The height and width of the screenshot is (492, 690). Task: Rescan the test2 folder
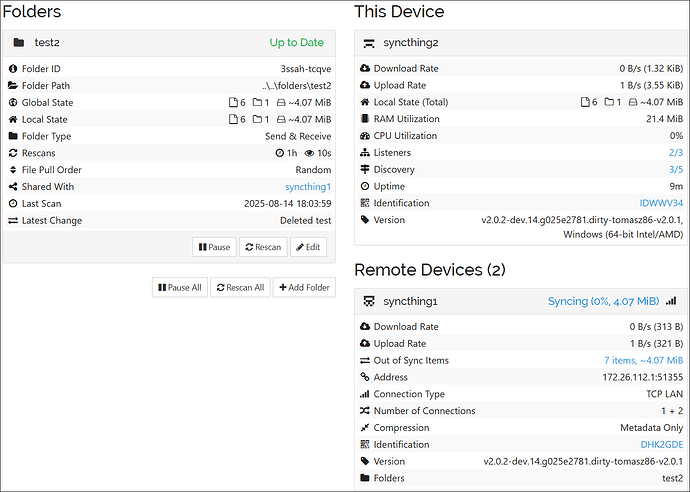coord(263,247)
